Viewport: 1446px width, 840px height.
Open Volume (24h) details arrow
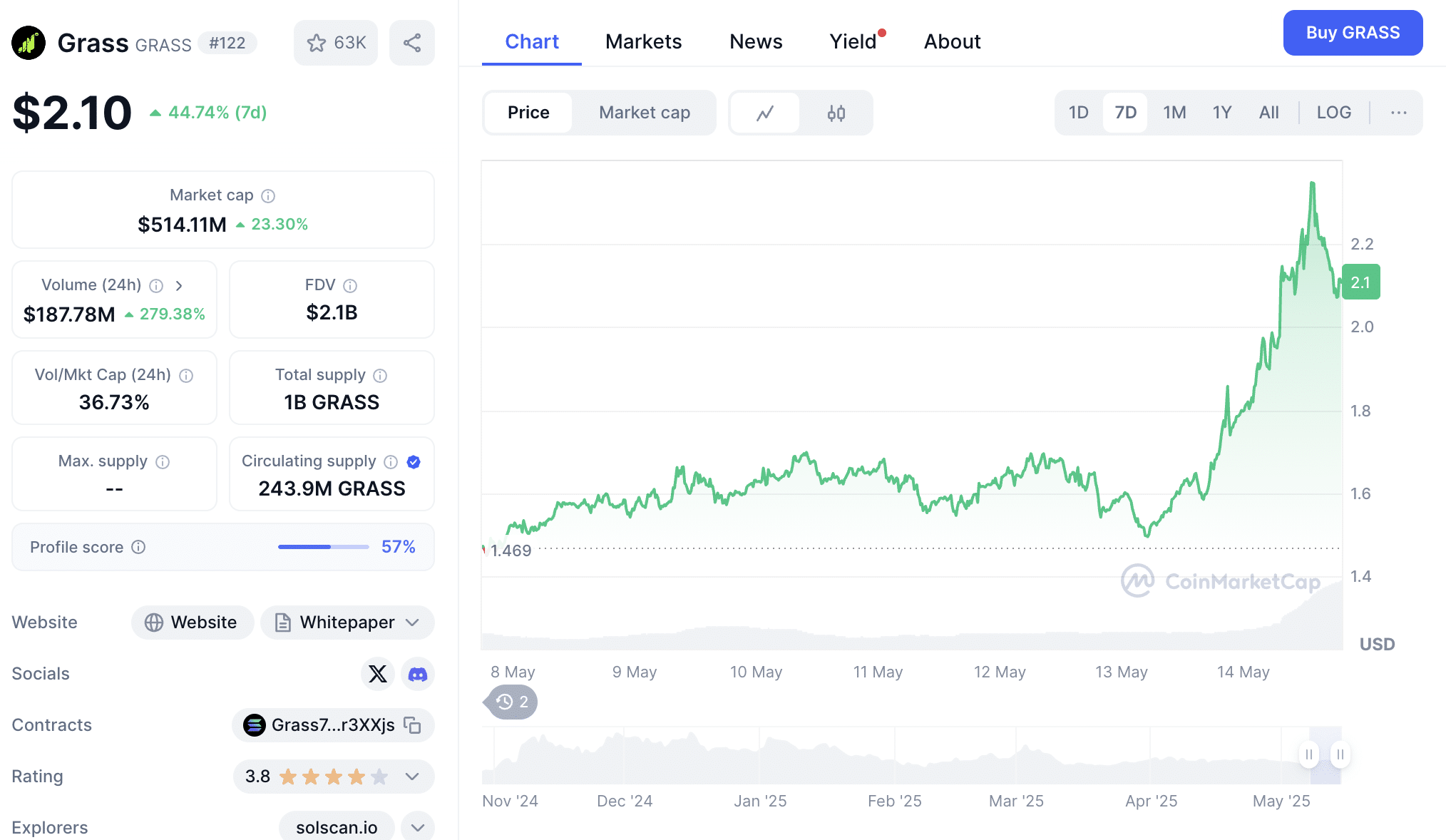pyautogui.click(x=179, y=285)
